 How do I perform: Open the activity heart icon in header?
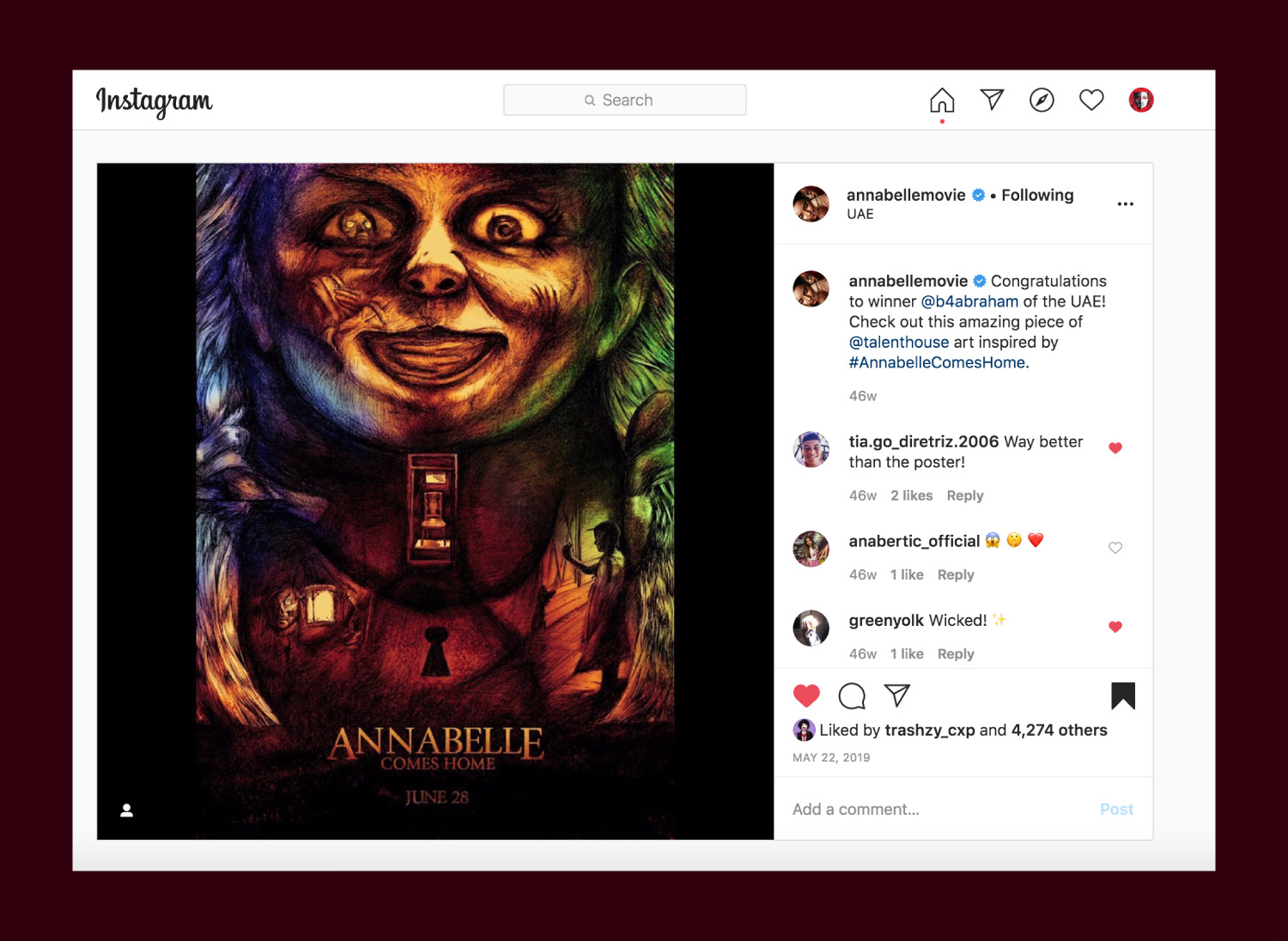[x=1091, y=100]
